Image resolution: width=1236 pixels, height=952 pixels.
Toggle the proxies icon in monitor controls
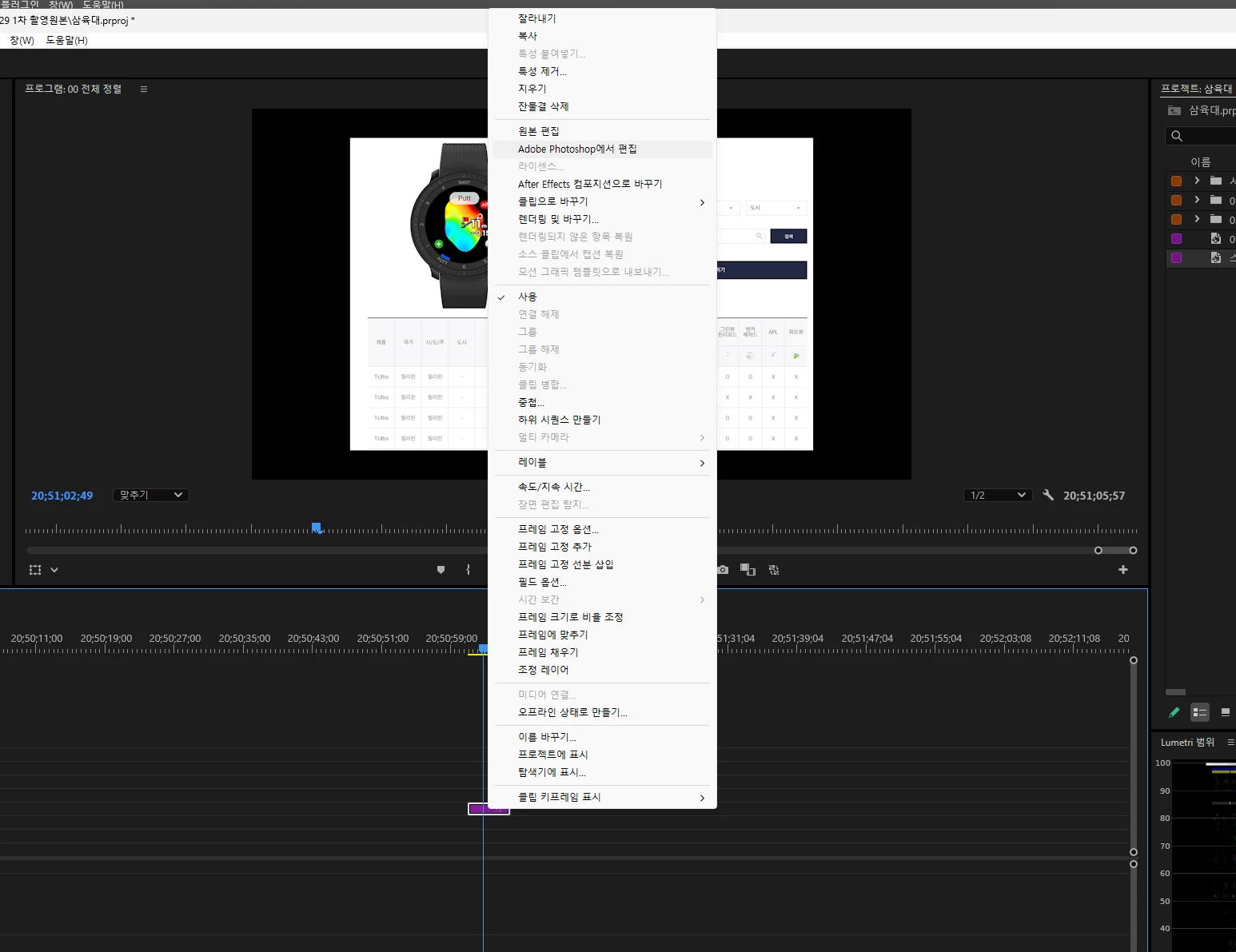click(774, 570)
